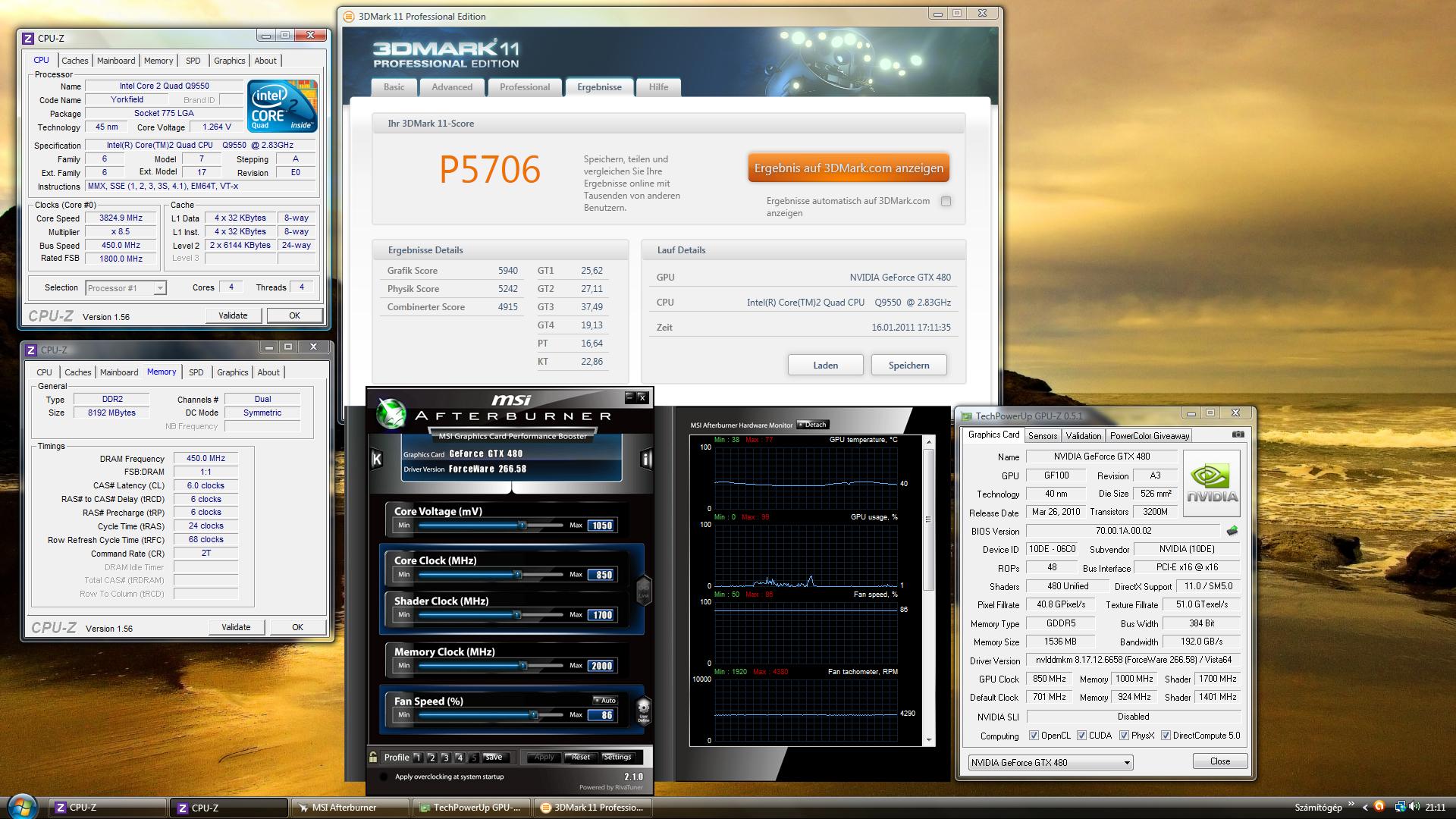Take GPU-Z screenshot with camera icon

[x=1238, y=435]
